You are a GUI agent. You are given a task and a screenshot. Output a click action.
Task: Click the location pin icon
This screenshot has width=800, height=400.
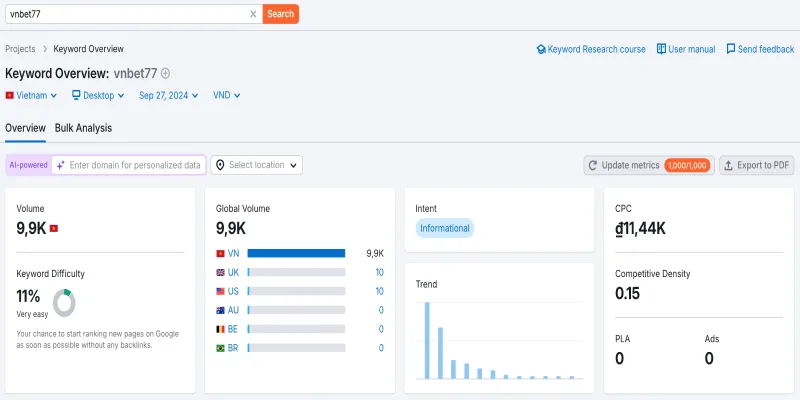(220, 165)
